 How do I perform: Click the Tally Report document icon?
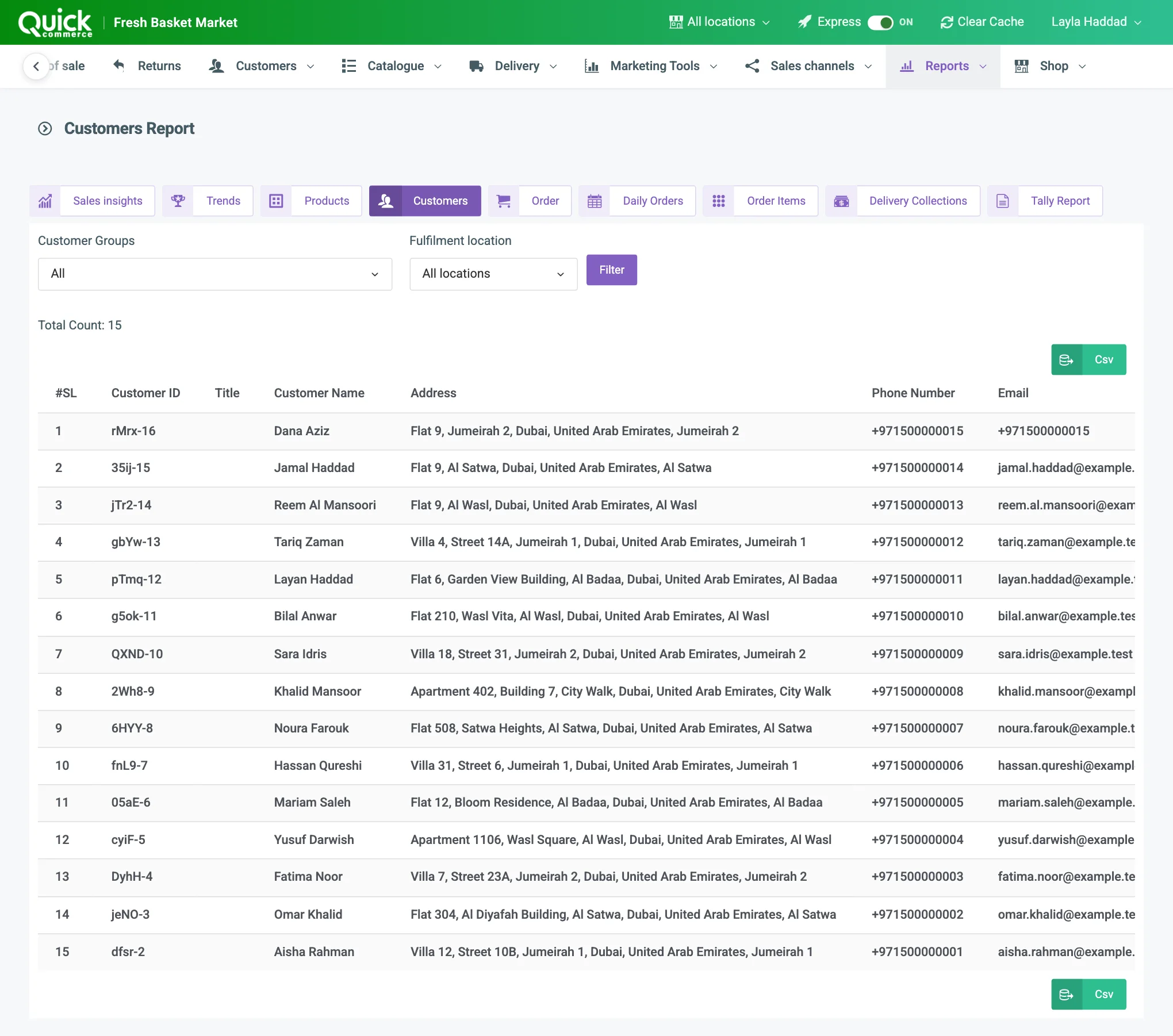click(1003, 201)
